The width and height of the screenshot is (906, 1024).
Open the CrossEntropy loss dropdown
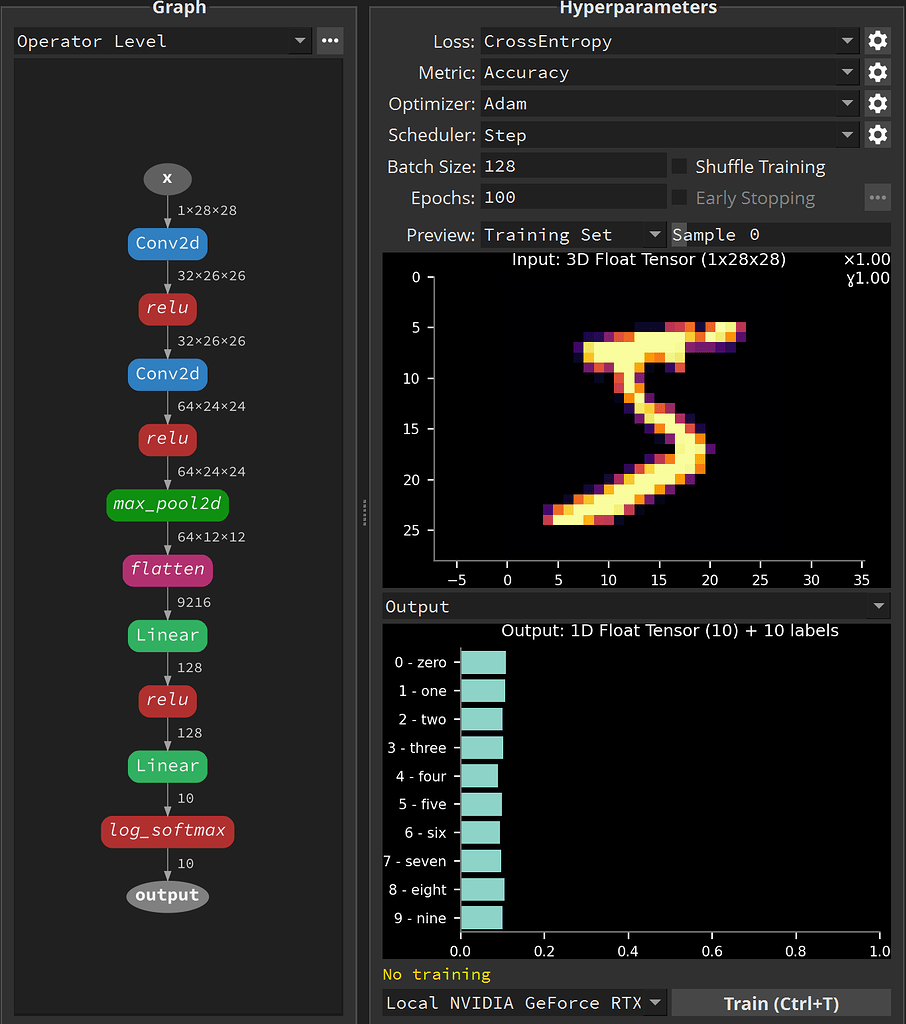(660, 41)
